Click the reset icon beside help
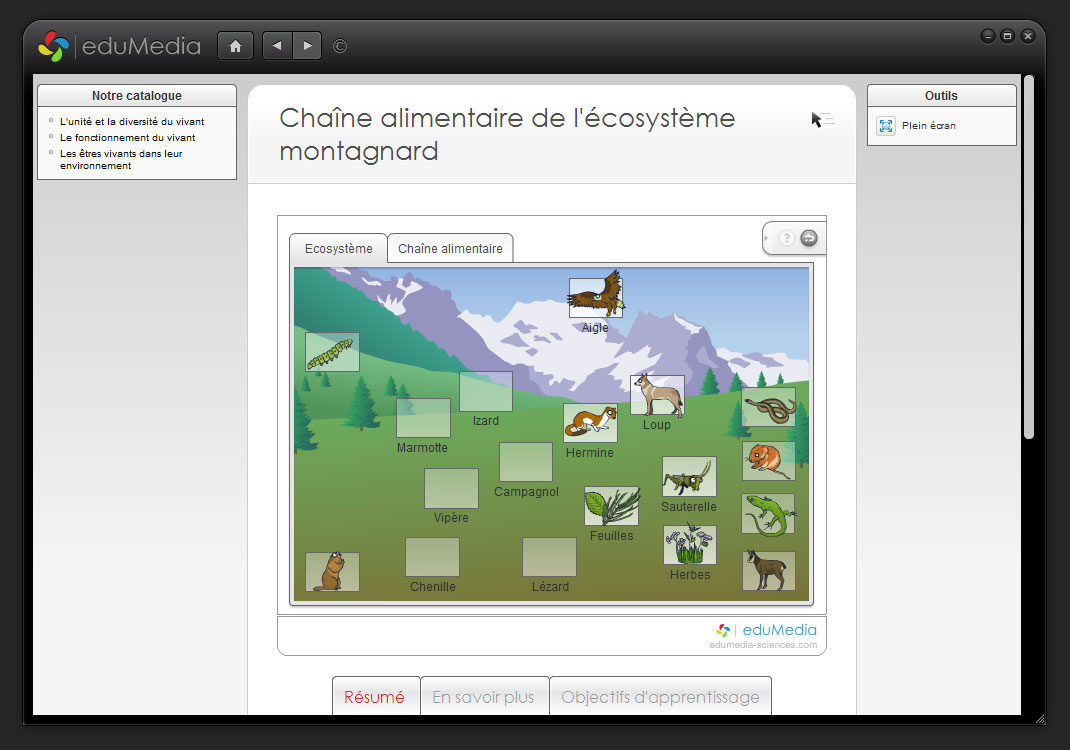The image size is (1070, 750). point(809,238)
